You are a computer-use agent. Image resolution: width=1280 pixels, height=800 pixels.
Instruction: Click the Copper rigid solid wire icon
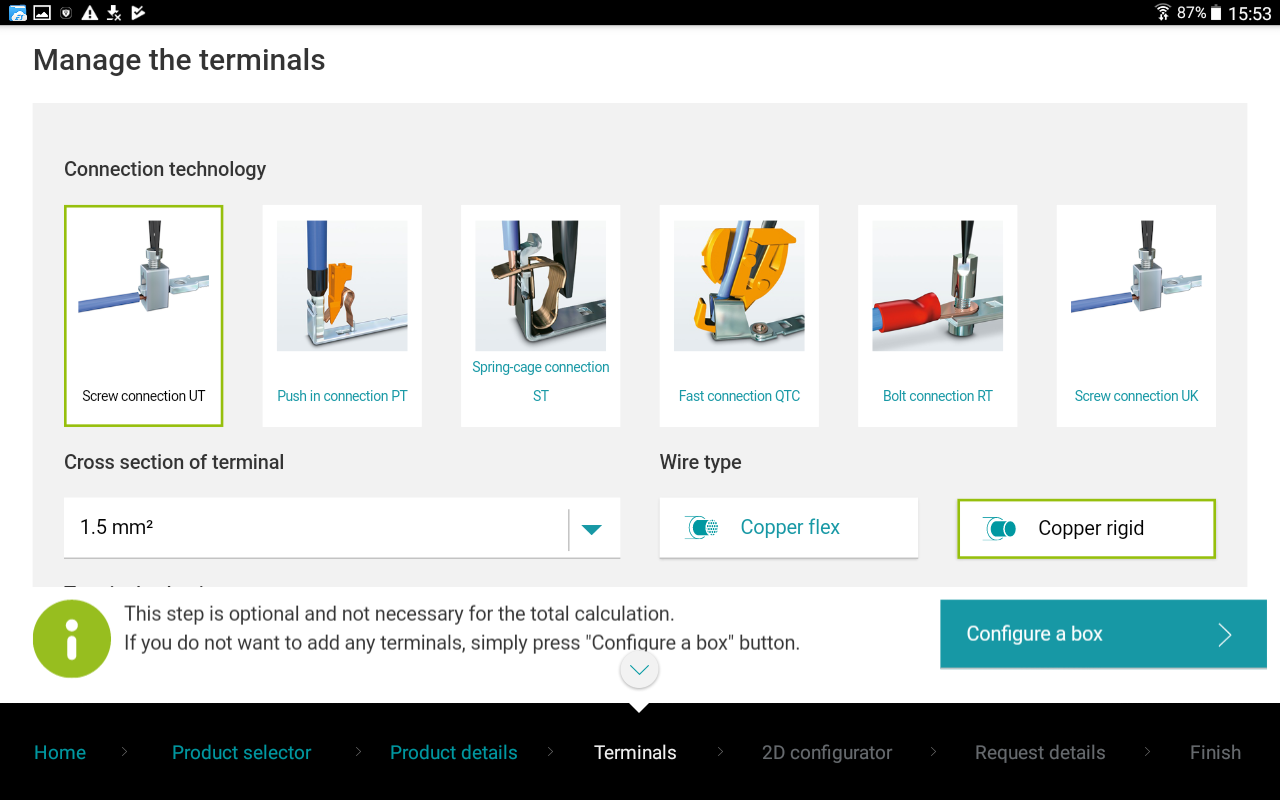tap(1000, 528)
